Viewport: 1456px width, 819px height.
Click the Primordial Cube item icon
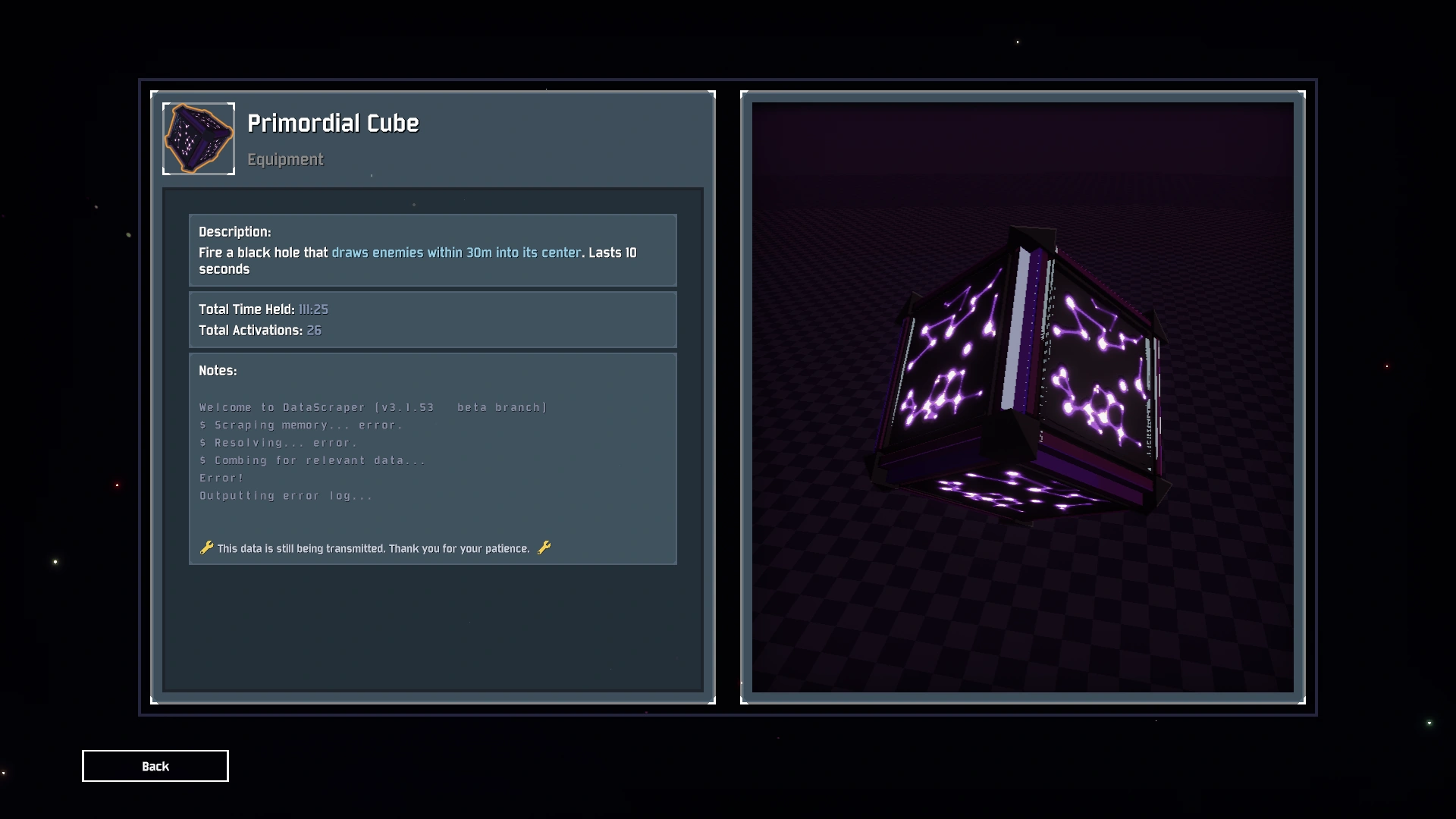pyautogui.click(x=199, y=139)
